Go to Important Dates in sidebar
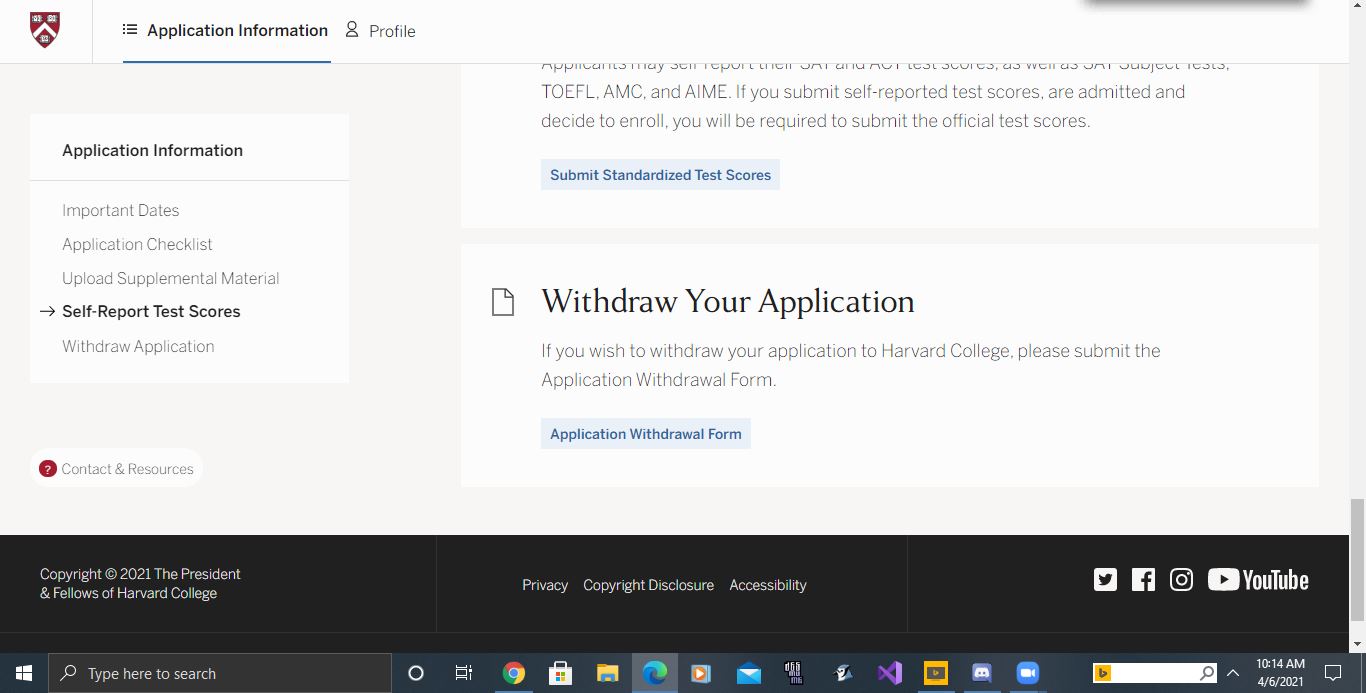 (x=121, y=210)
